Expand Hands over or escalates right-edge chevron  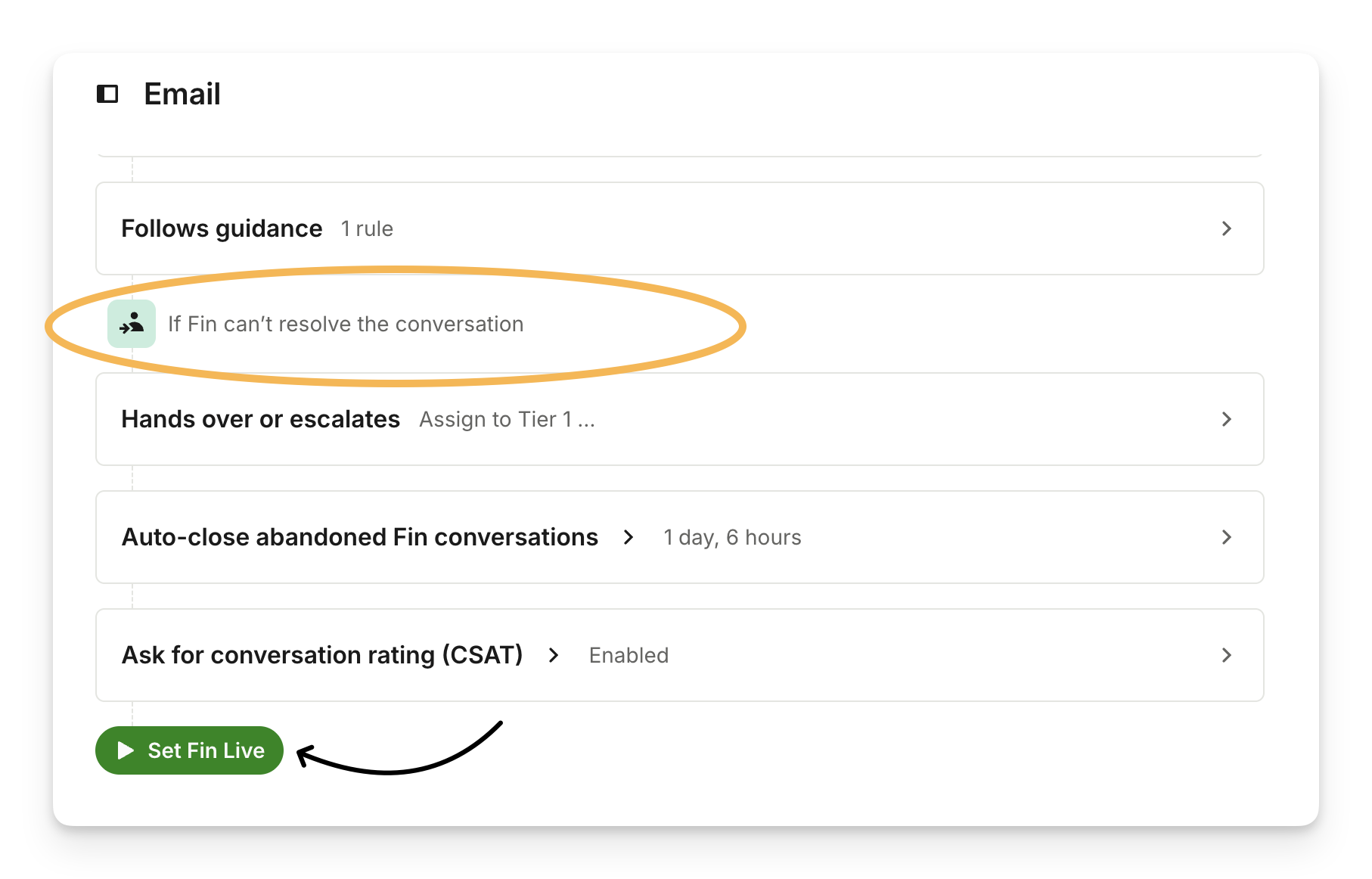click(x=1227, y=419)
